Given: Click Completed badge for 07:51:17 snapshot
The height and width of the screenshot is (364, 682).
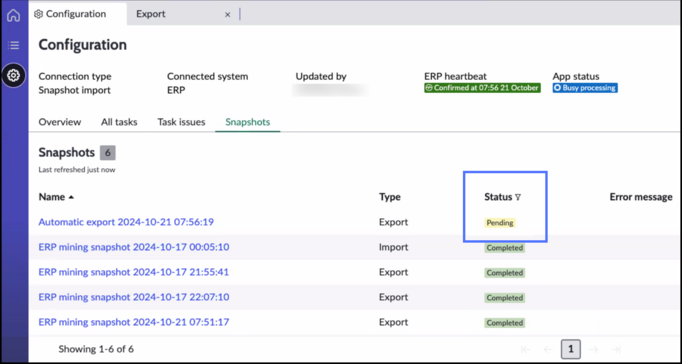Looking at the screenshot, I should pyautogui.click(x=505, y=323).
